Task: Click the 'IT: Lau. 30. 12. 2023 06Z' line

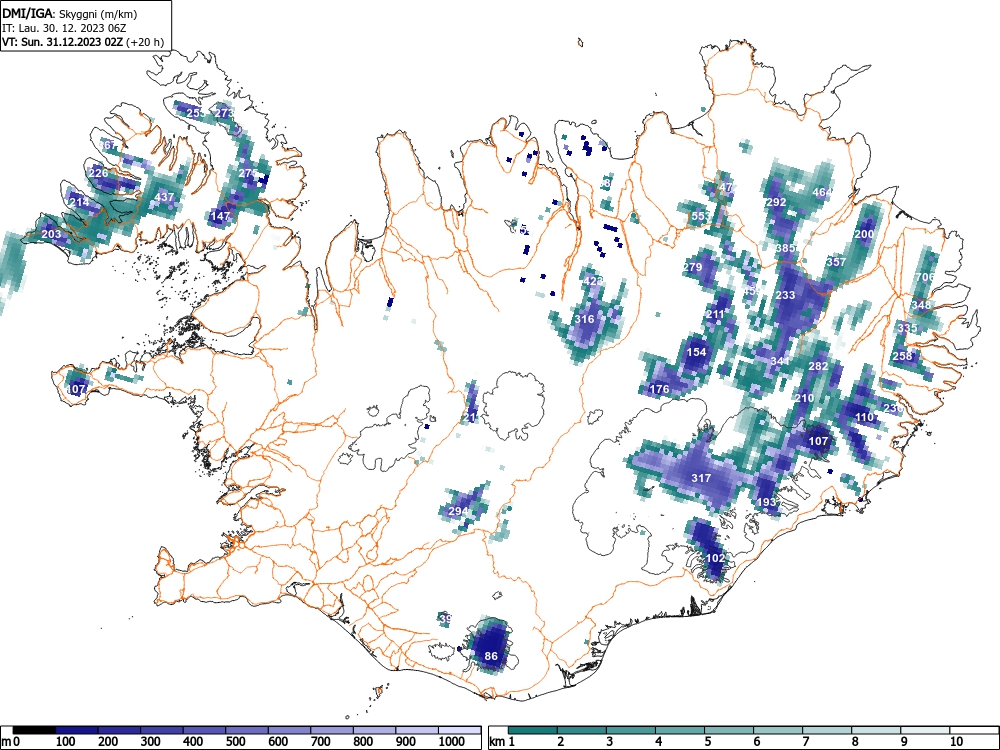Action: tap(64, 28)
